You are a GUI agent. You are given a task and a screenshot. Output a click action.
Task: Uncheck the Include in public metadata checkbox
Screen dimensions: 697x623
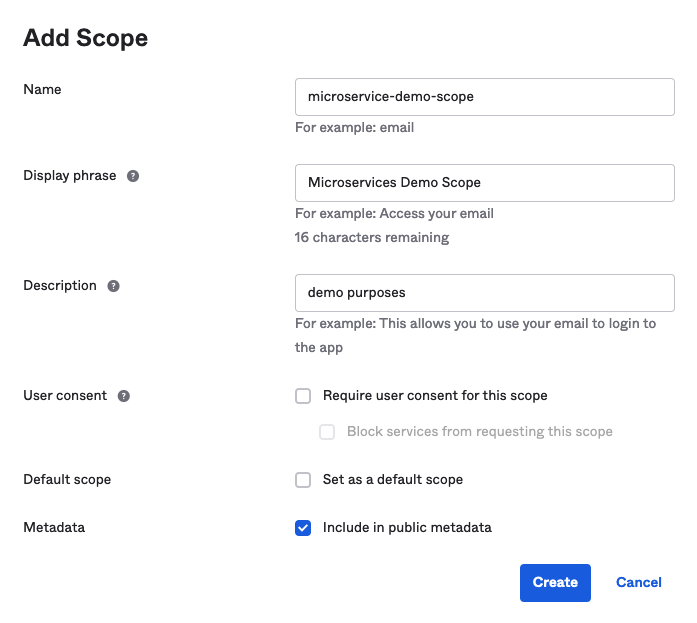(x=303, y=528)
